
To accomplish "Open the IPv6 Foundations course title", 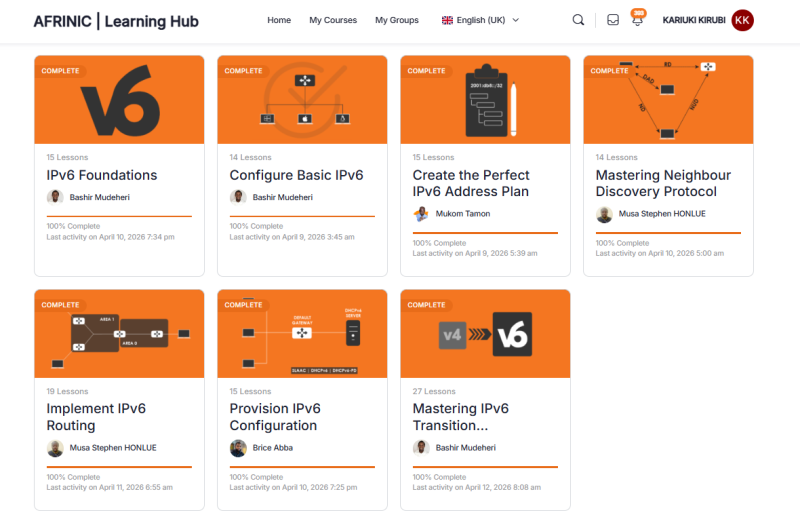I will coord(102,175).
